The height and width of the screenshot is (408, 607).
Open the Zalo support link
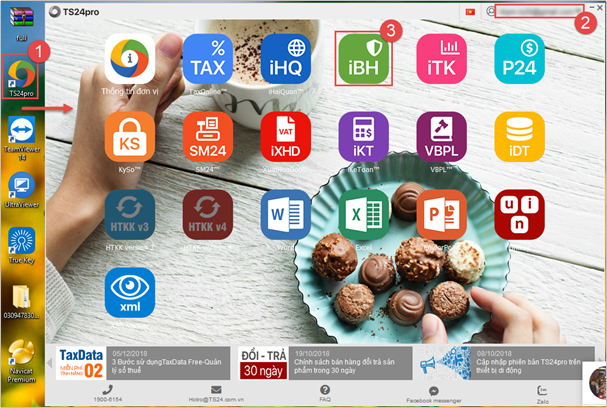(x=542, y=395)
